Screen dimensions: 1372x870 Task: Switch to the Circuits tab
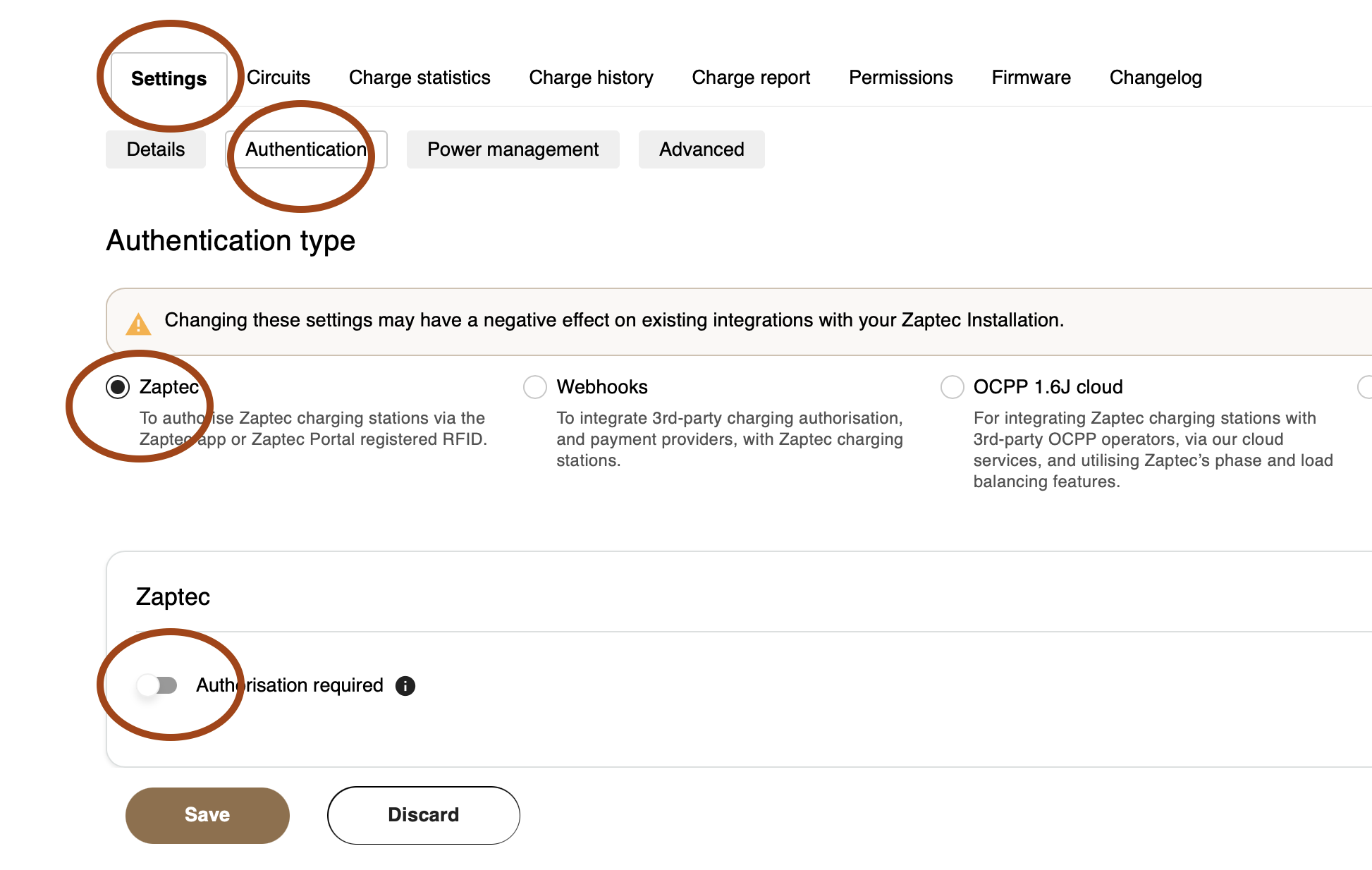(x=278, y=78)
